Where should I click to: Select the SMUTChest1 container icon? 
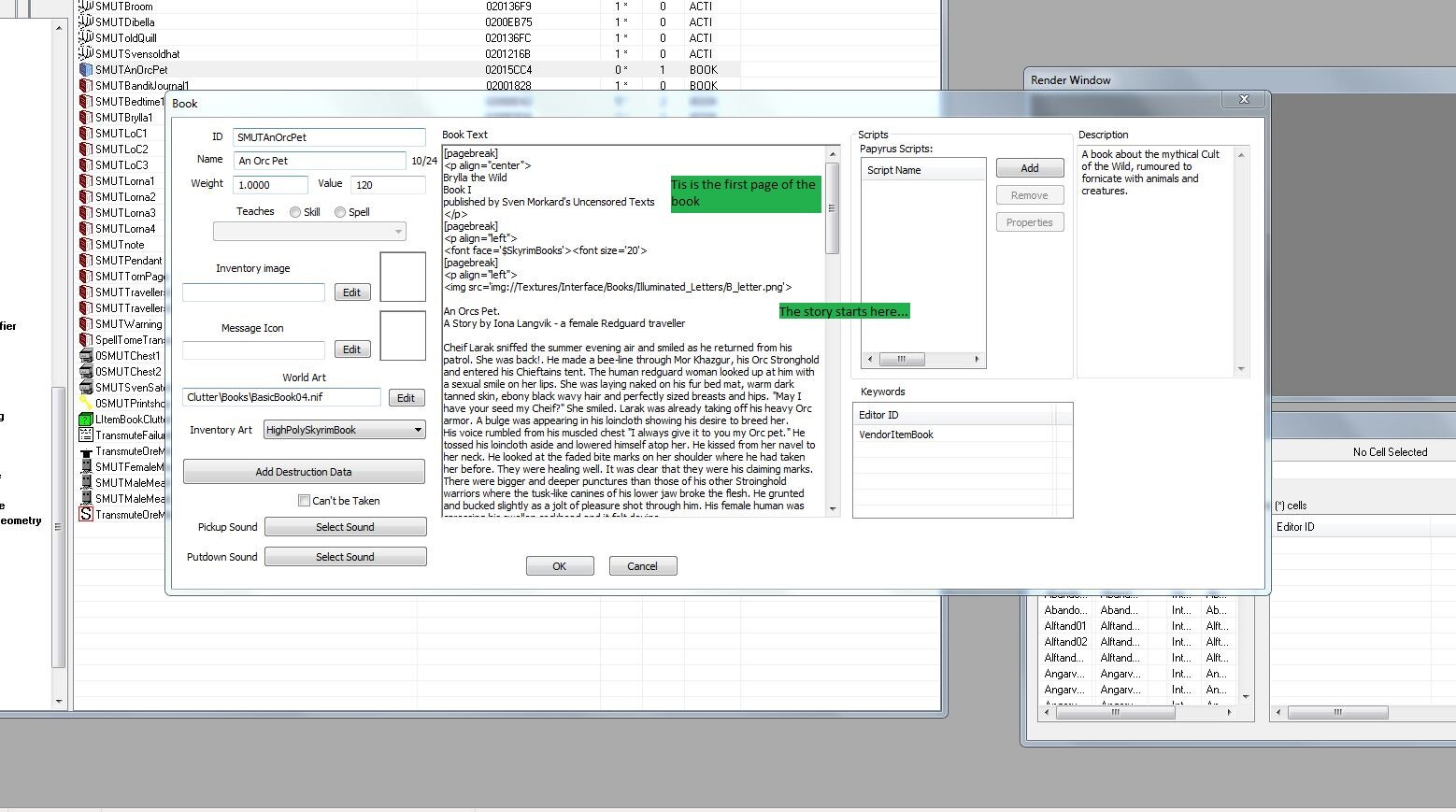tap(86, 355)
